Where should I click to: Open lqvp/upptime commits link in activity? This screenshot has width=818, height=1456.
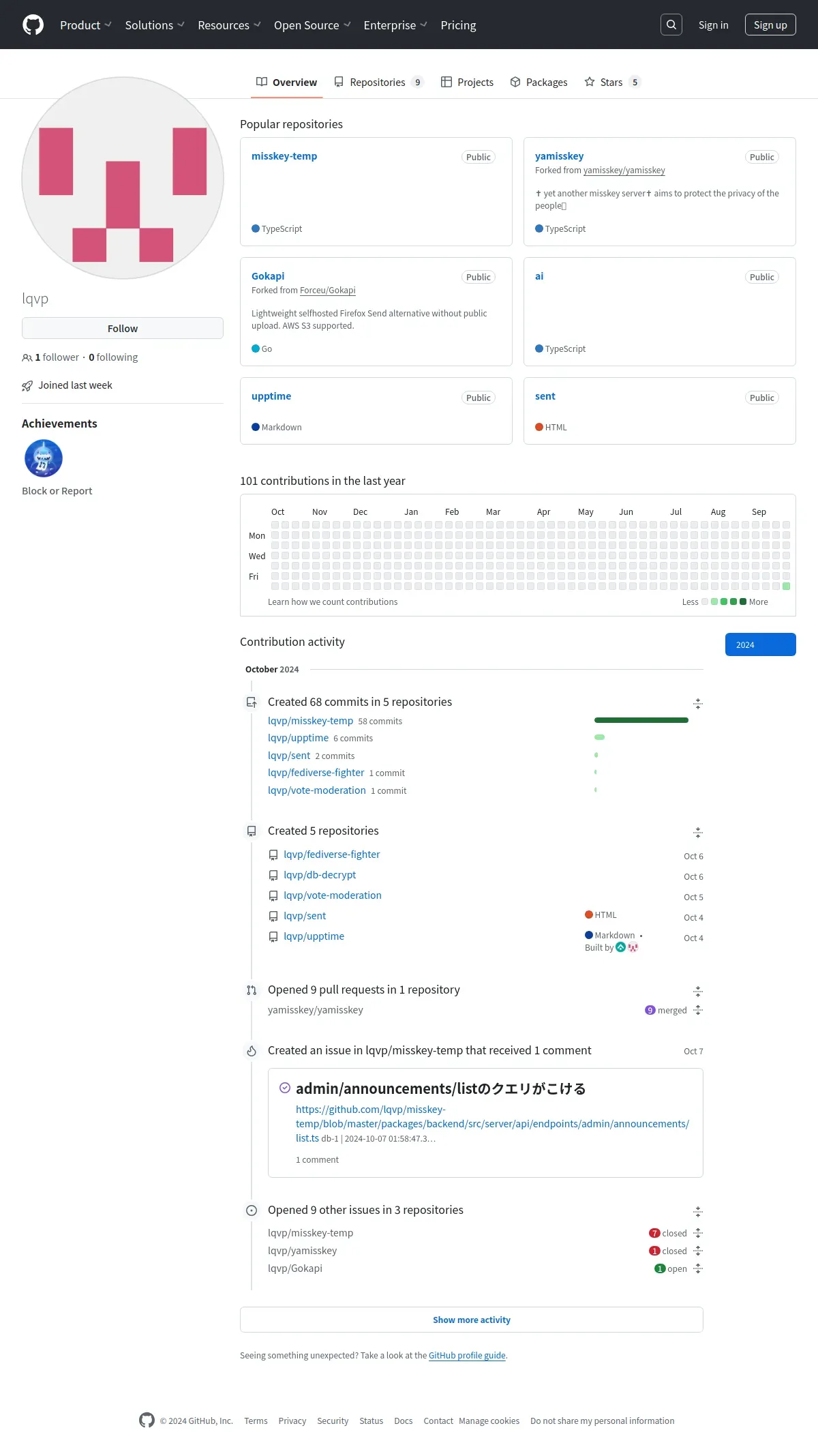[298, 738]
